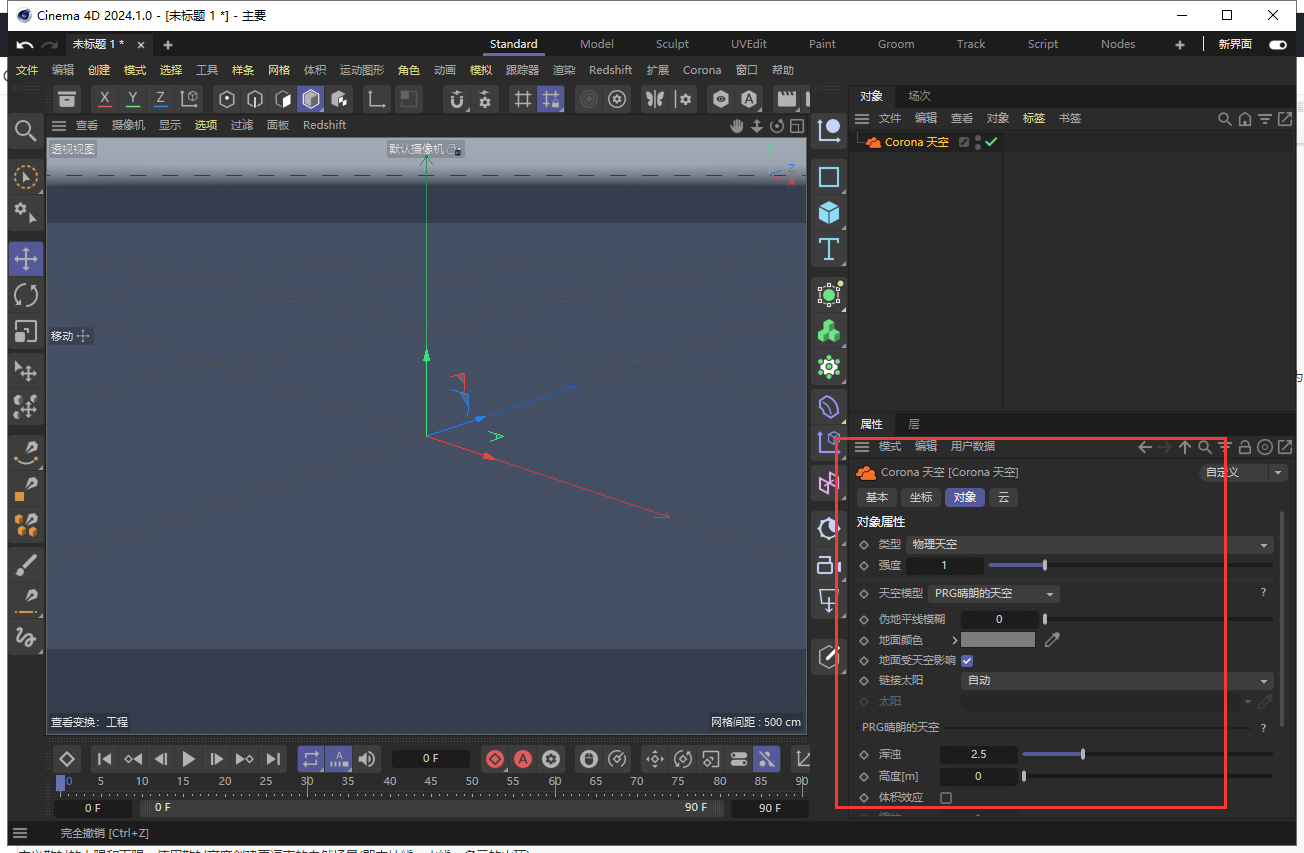
Task: Toggle the 新界面 switch
Action: (x=1277, y=45)
